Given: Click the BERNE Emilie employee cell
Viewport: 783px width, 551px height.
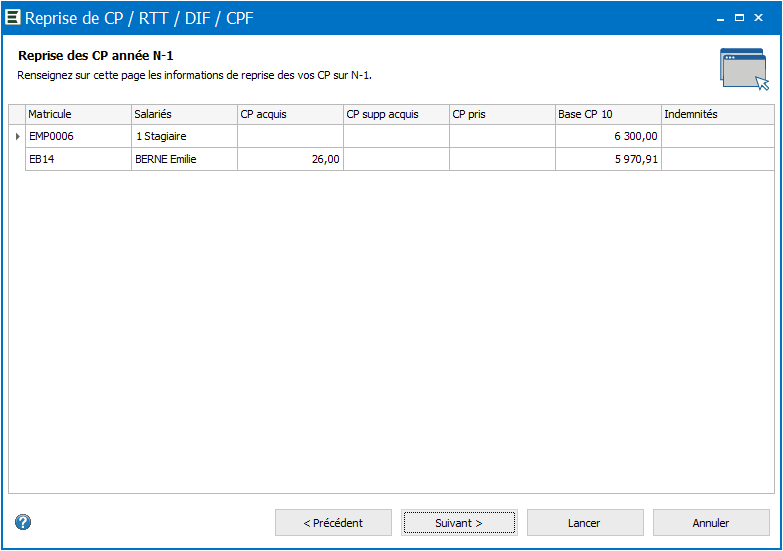Looking at the screenshot, I should [x=184, y=159].
